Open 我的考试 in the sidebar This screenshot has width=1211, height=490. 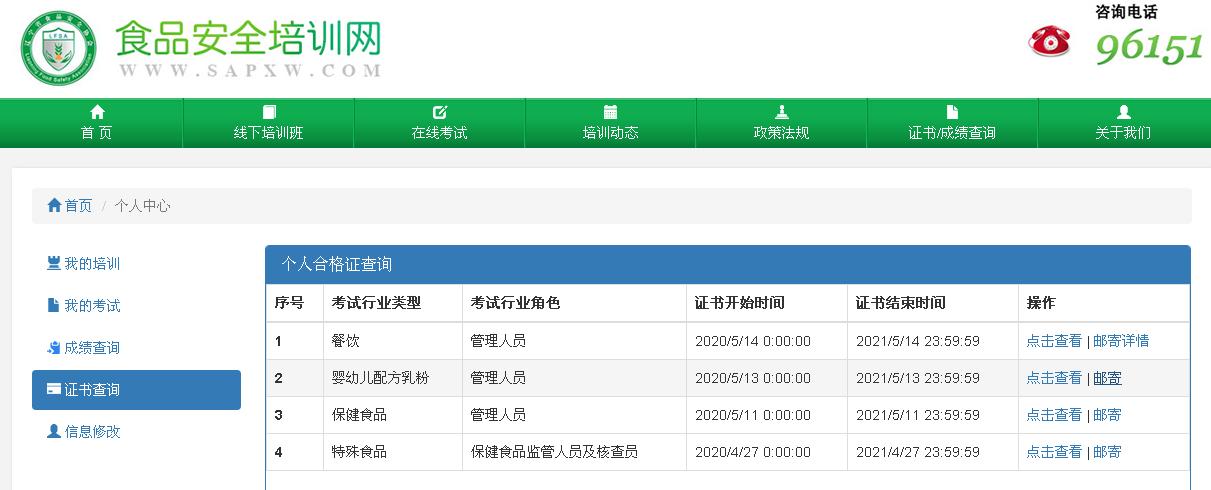pyautogui.click(x=91, y=306)
